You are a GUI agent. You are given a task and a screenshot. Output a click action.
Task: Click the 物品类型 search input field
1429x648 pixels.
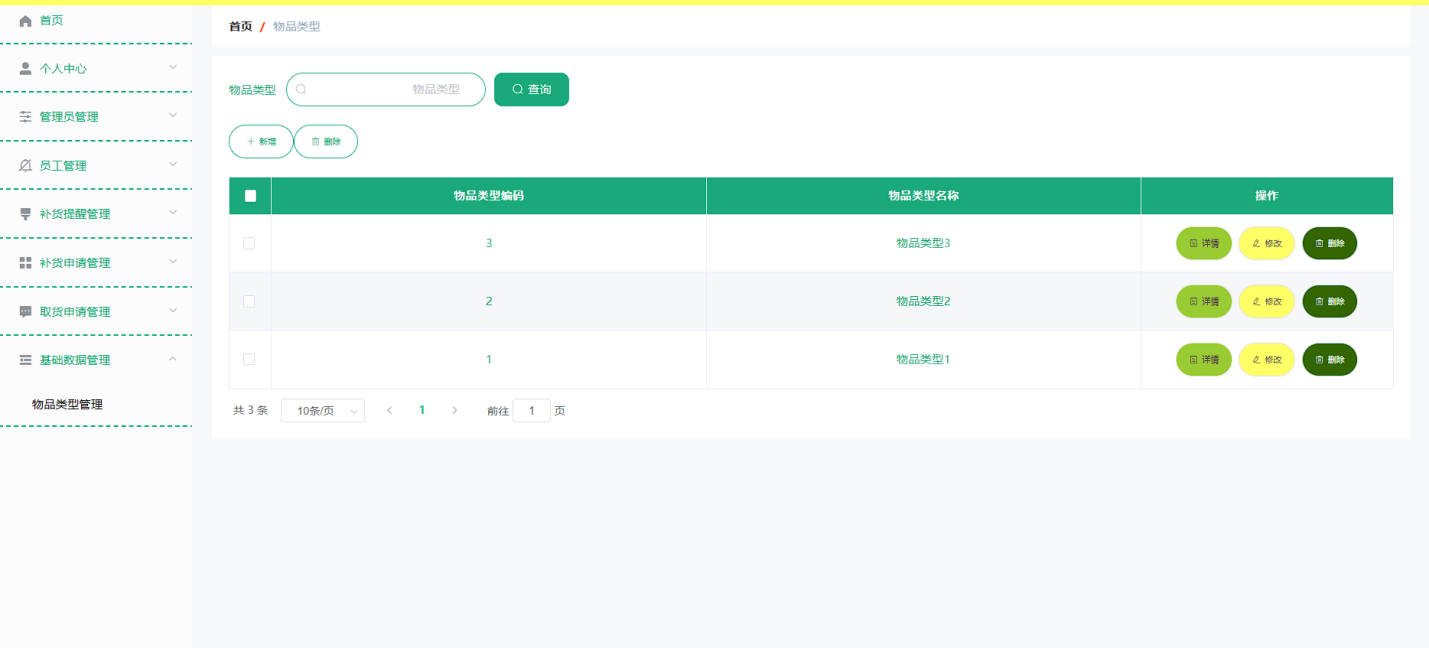(x=386, y=89)
